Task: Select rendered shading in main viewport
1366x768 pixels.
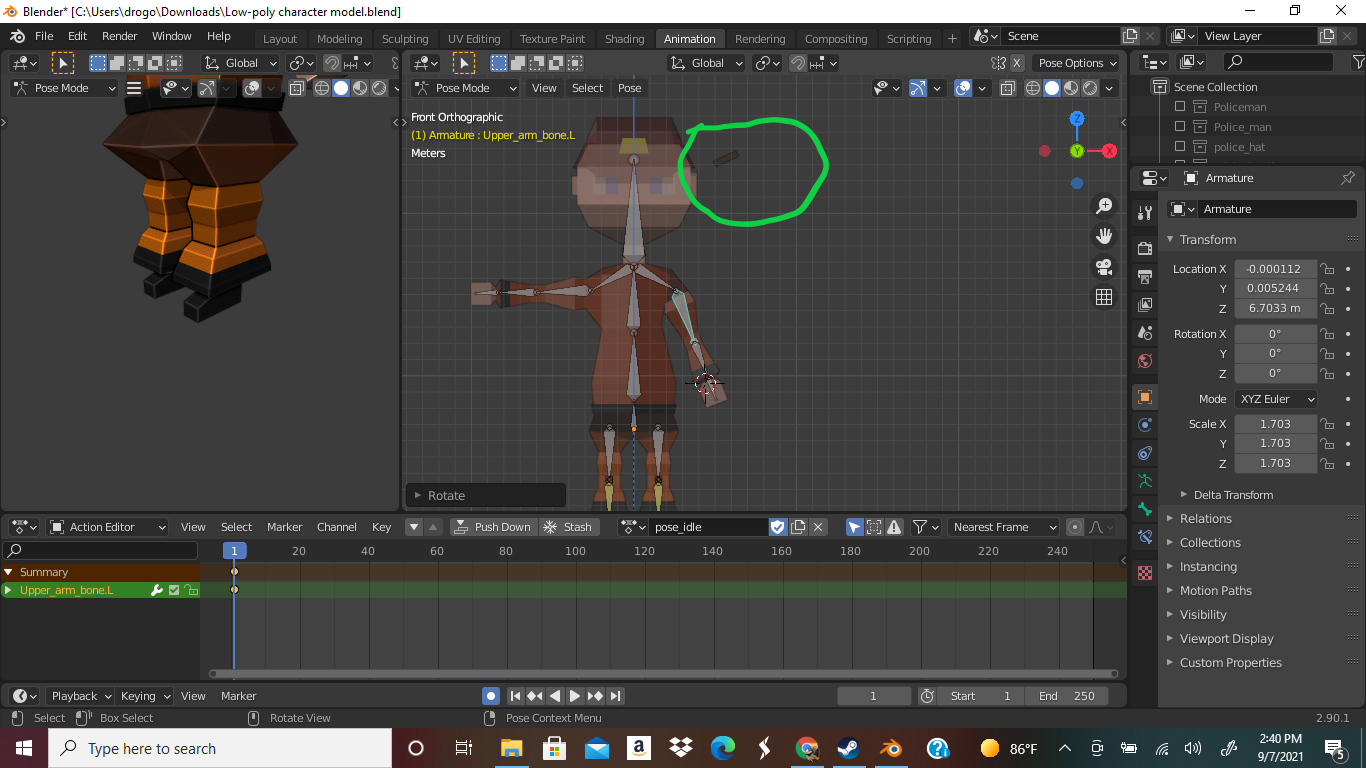Action: [1090, 88]
